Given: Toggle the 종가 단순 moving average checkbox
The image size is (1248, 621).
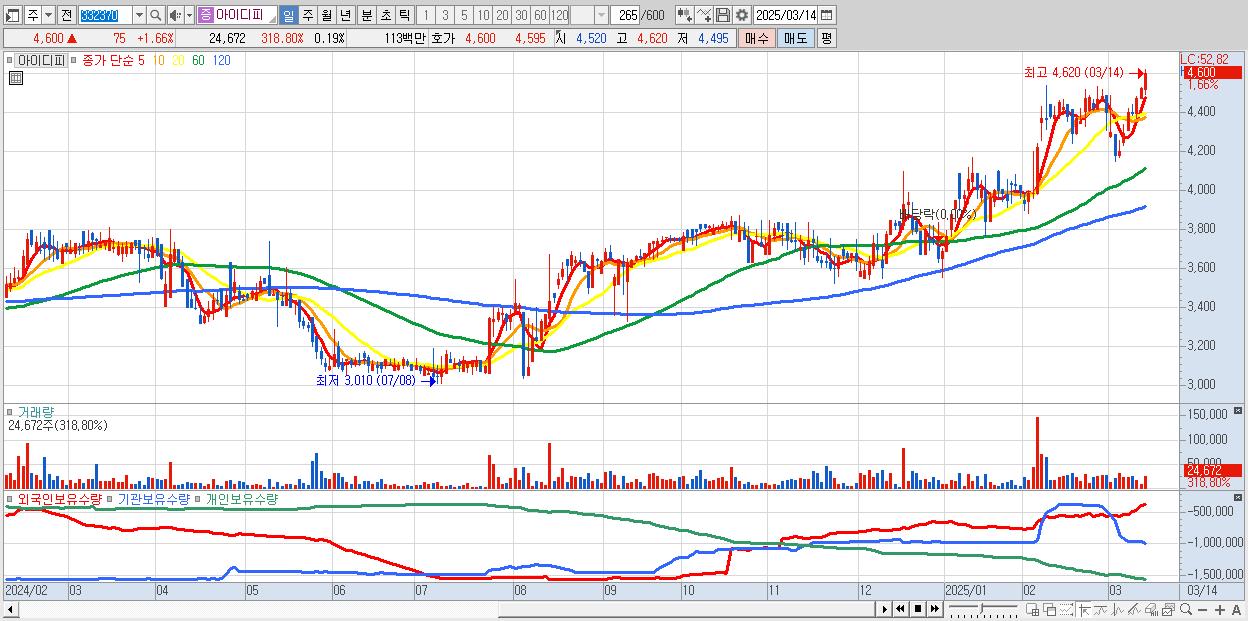Looking at the screenshot, I should click(74, 60).
